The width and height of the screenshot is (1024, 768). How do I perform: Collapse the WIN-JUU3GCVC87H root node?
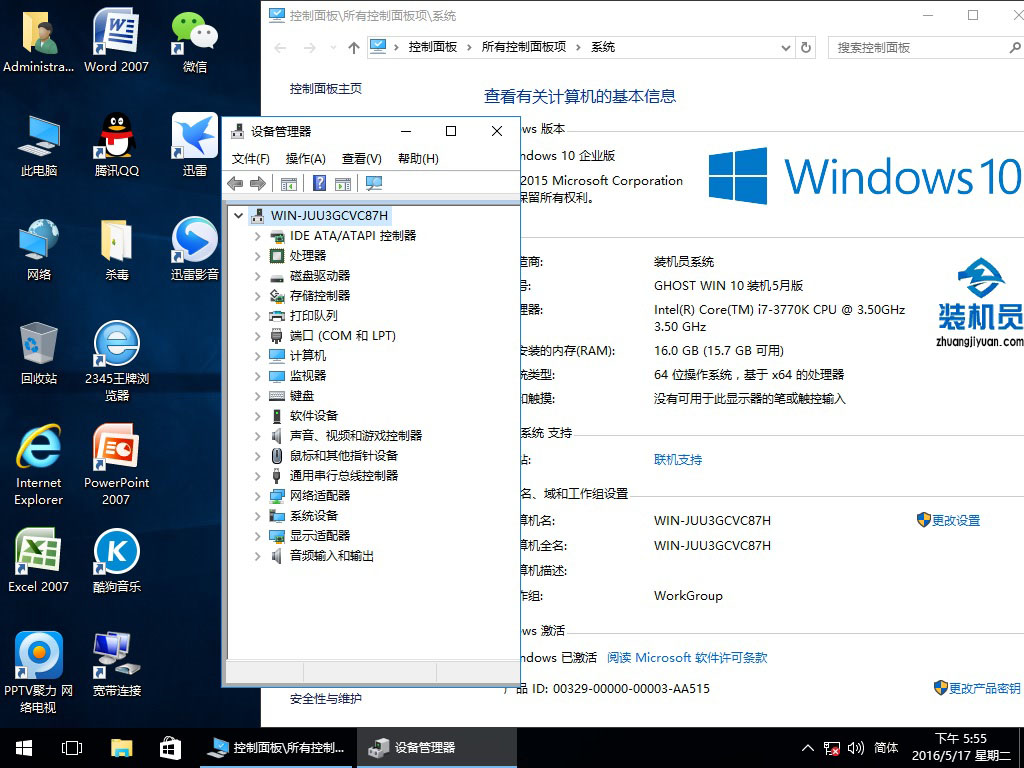pos(238,216)
